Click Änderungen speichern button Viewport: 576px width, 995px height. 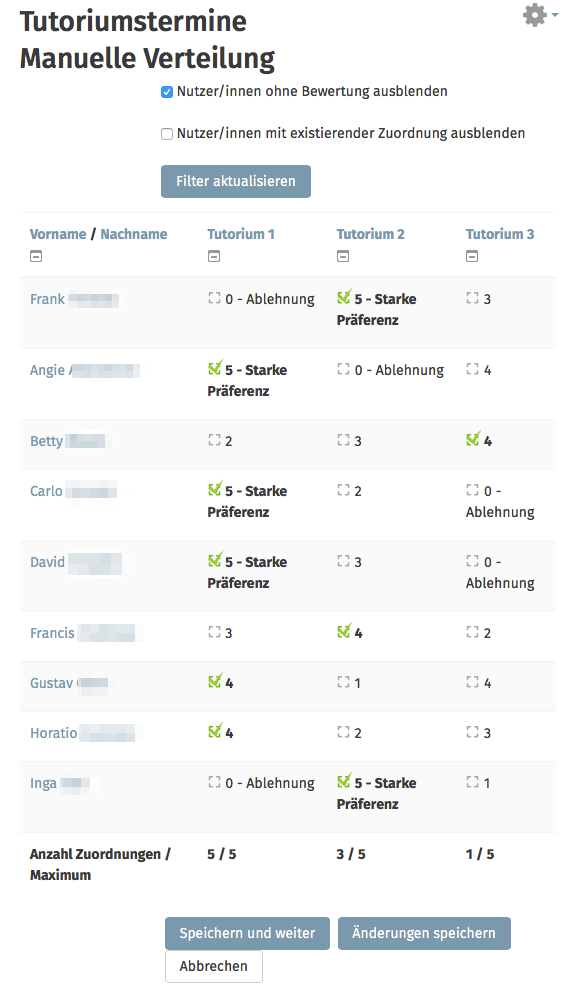[x=424, y=933]
